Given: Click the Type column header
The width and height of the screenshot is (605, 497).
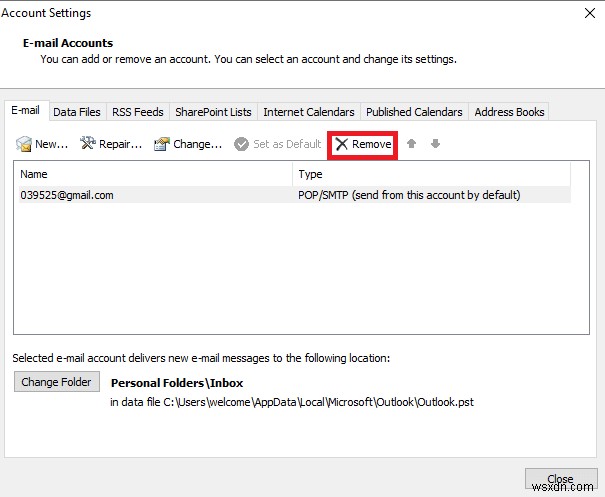Looking at the screenshot, I should tap(431, 174).
